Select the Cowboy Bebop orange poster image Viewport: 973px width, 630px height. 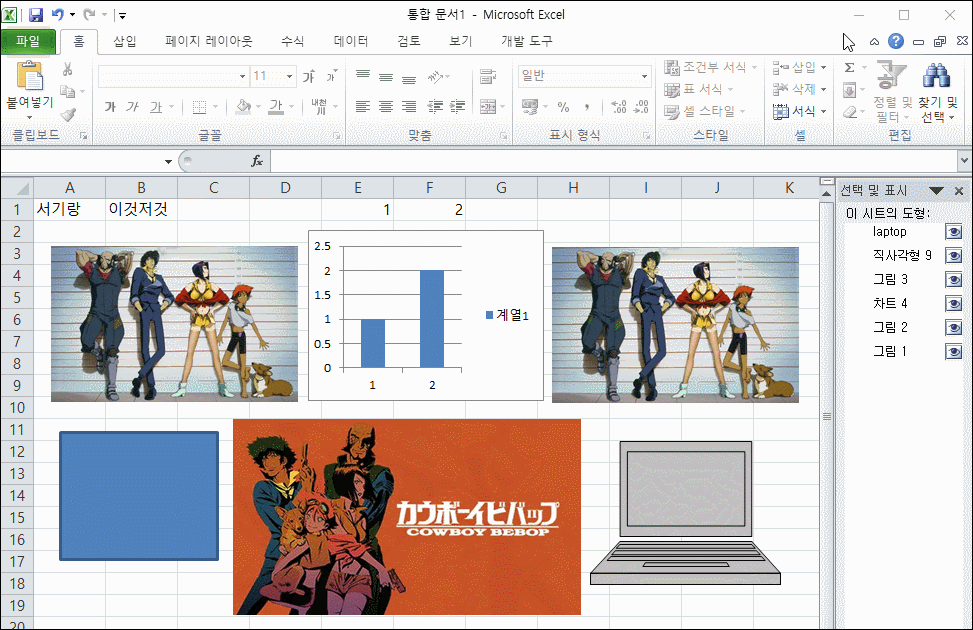pyautogui.click(x=406, y=516)
